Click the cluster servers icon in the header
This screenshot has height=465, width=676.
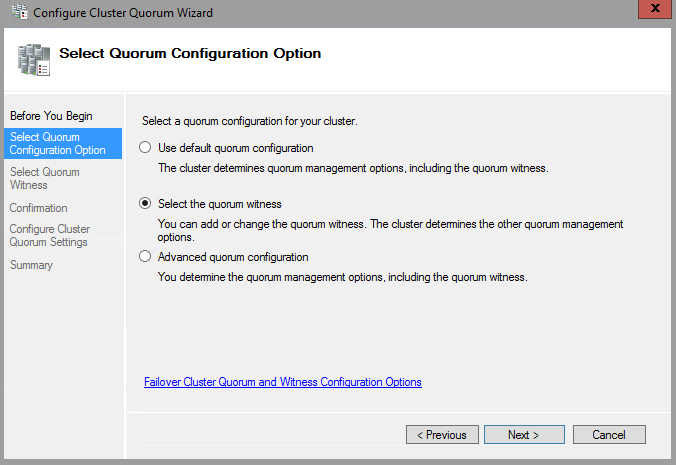tap(33, 59)
